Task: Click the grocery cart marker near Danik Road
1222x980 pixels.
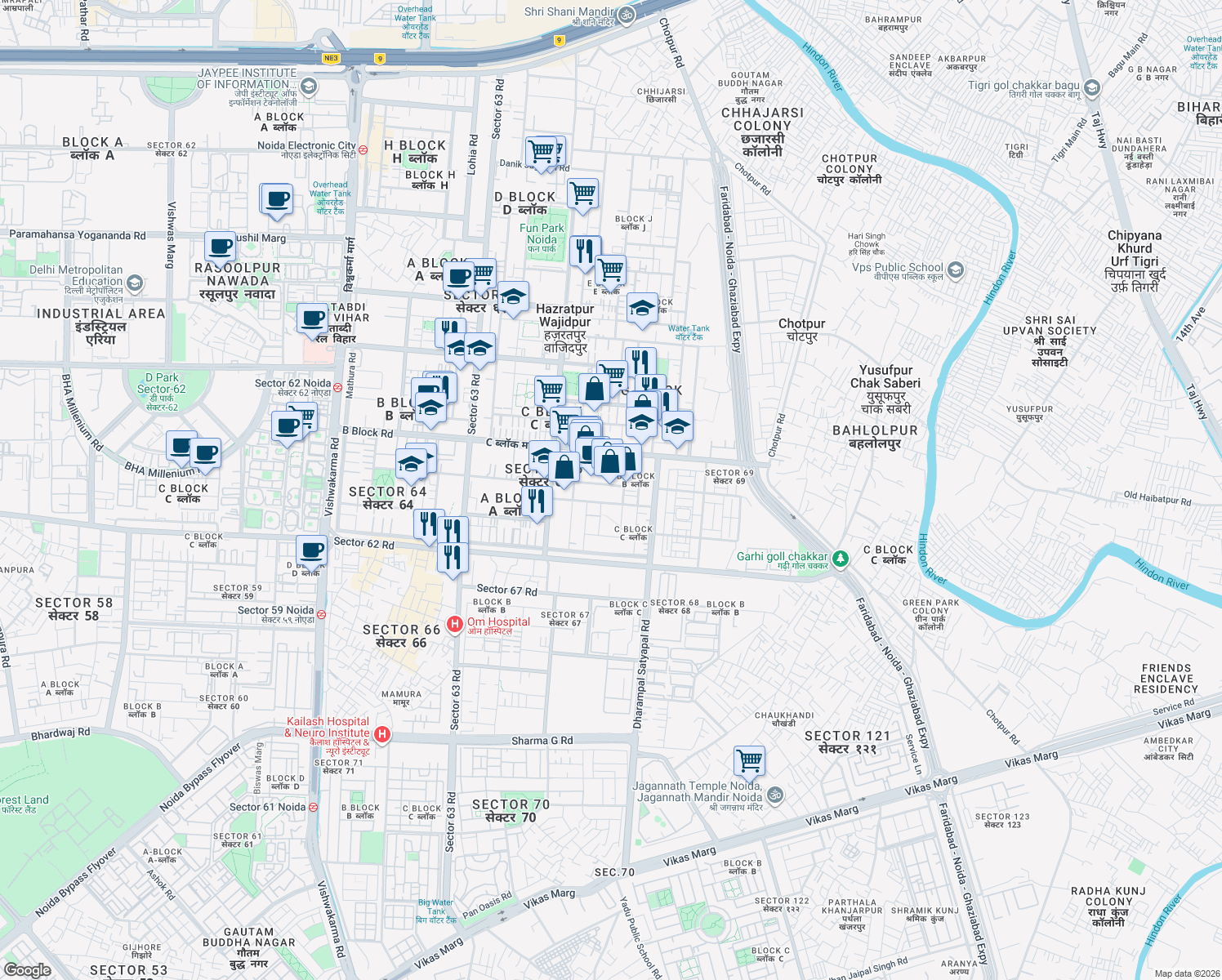Action: pos(540,152)
